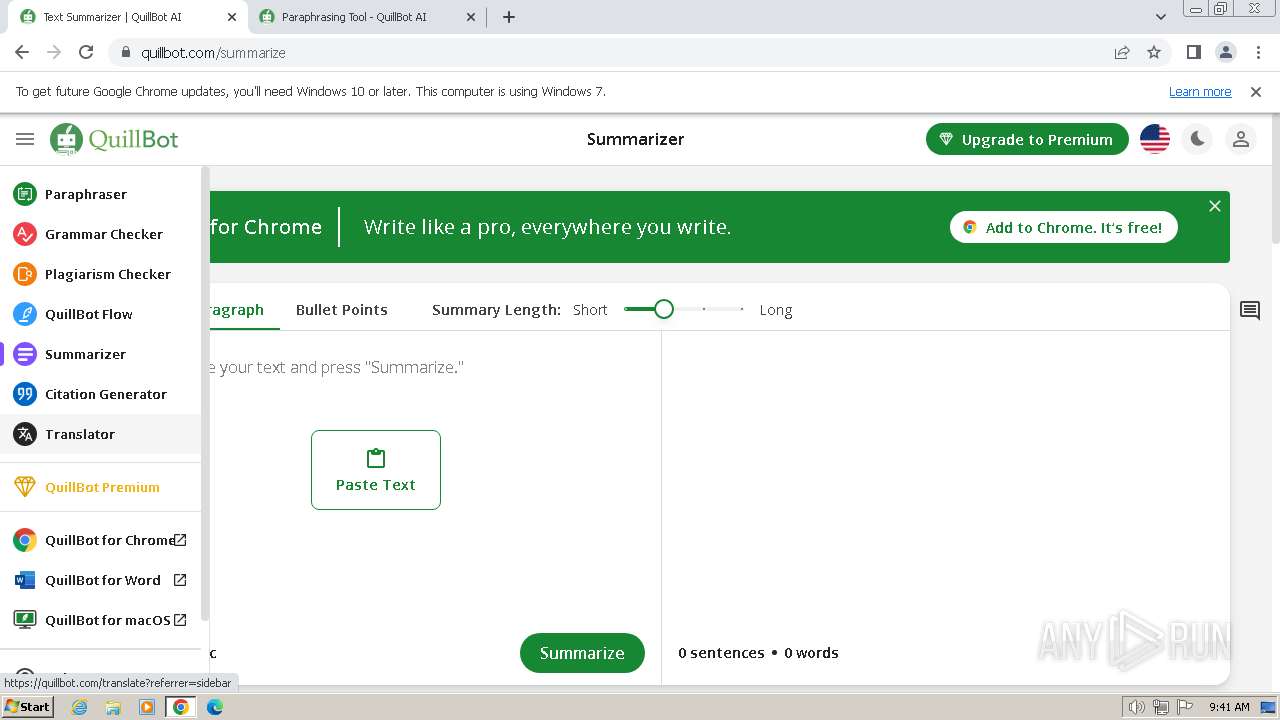Switch to Bullet Points tab
Image resolution: width=1280 pixels, height=720 pixels.
pyautogui.click(x=342, y=310)
